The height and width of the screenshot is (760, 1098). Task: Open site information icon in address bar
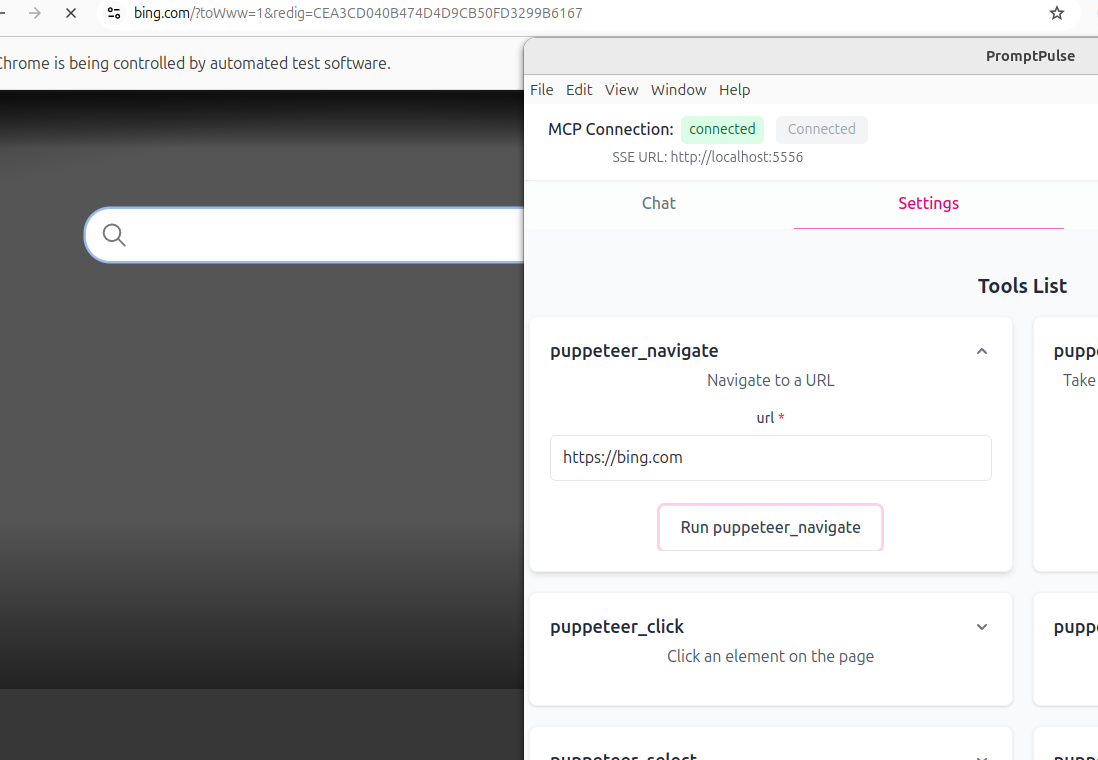coord(114,13)
